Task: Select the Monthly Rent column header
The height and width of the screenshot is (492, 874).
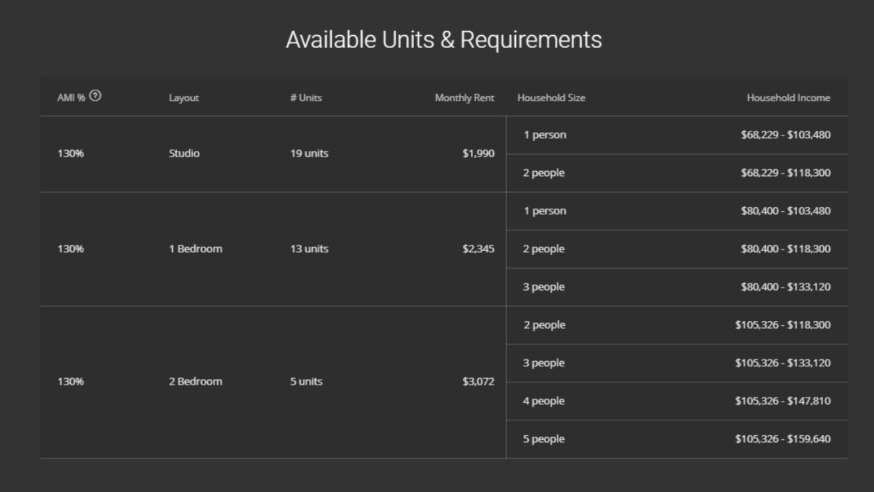Action: pos(464,98)
